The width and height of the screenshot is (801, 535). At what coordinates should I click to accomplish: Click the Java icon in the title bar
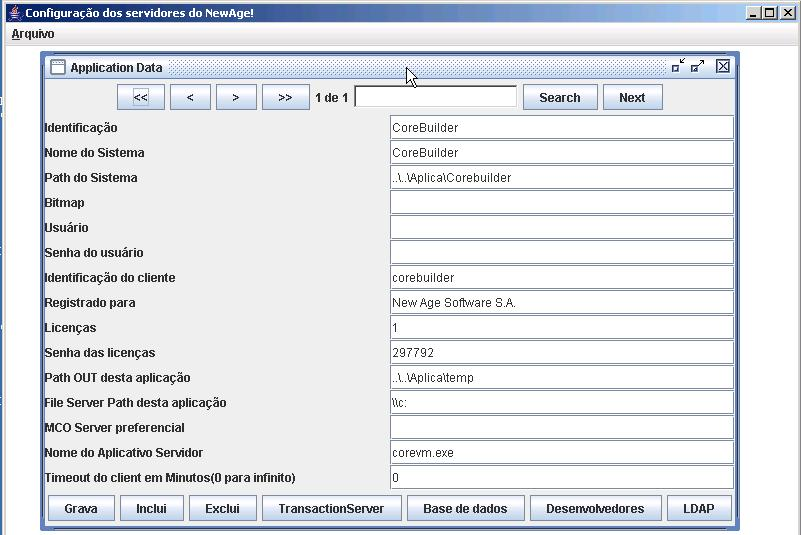click(x=15, y=13)
